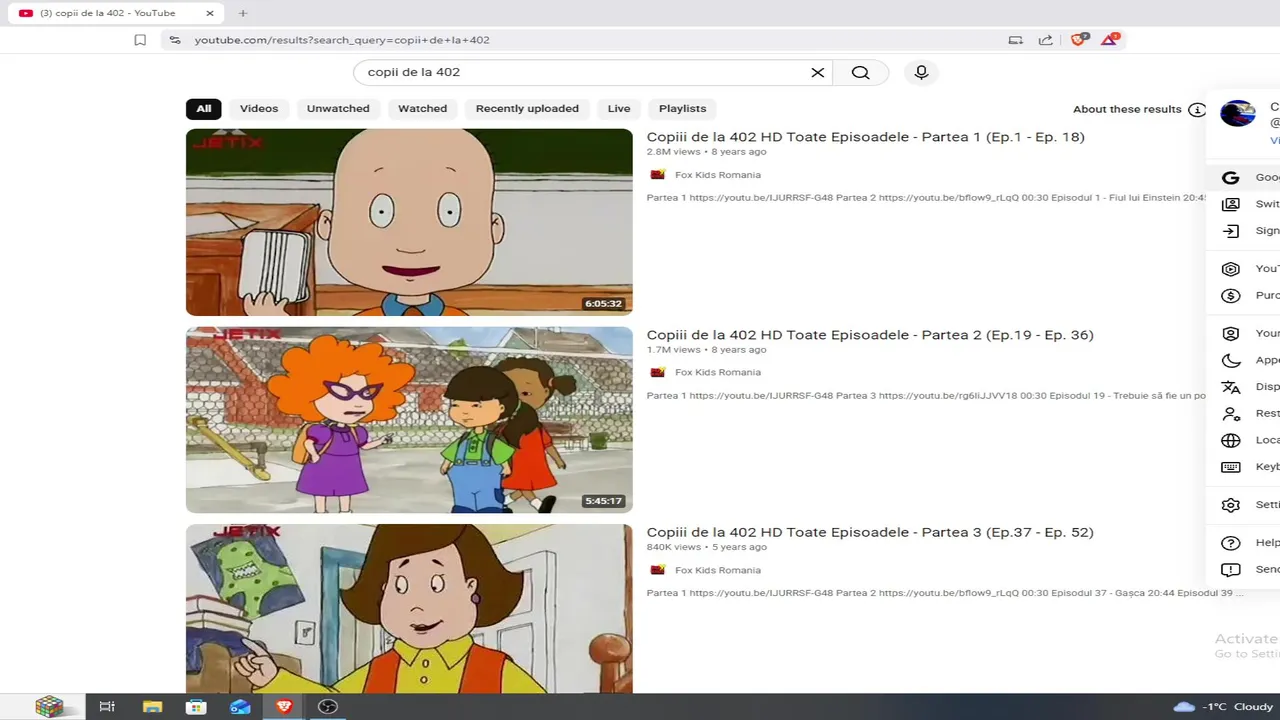The width and height of the screenshot is (1280, 720).
Task: Select the Unwatched filter chip
Action: click(338, 109)
